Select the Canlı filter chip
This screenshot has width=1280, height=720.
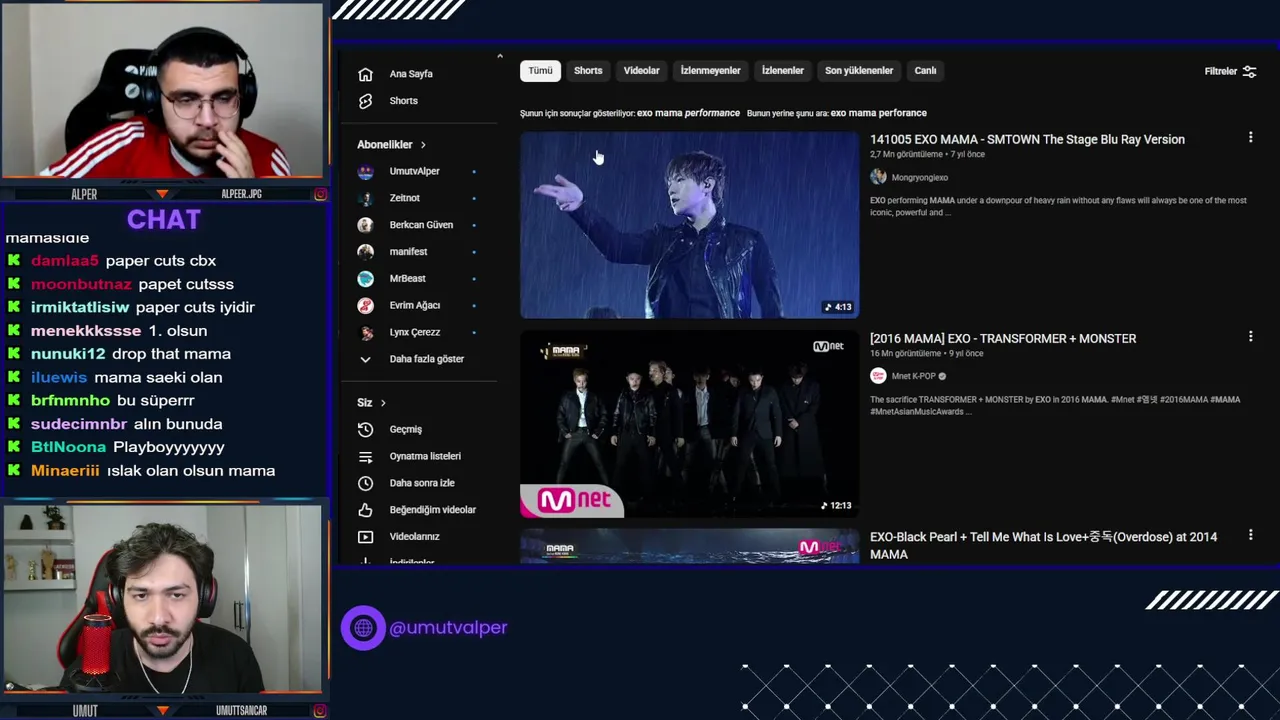[x=925, y=71]
